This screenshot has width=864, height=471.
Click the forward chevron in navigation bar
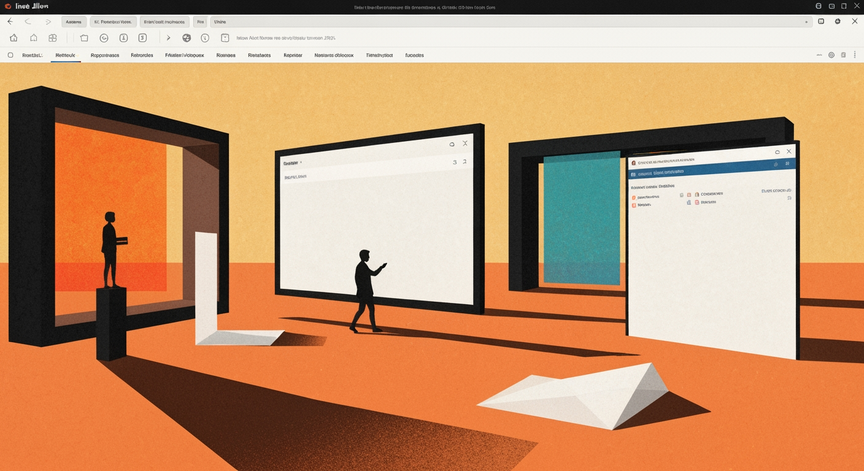[x=48, y=22]
